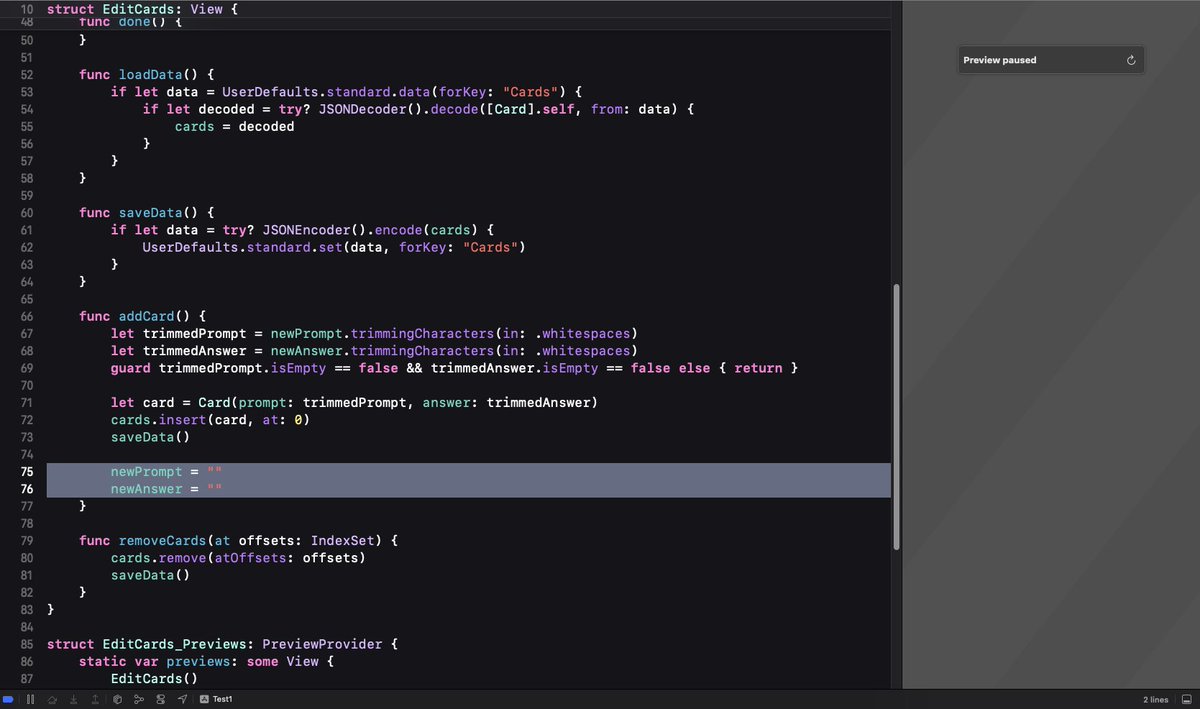The image size is (1200, 709).
Task: Open the Environment Overrides icon
Action: click(x=161, y=699)
